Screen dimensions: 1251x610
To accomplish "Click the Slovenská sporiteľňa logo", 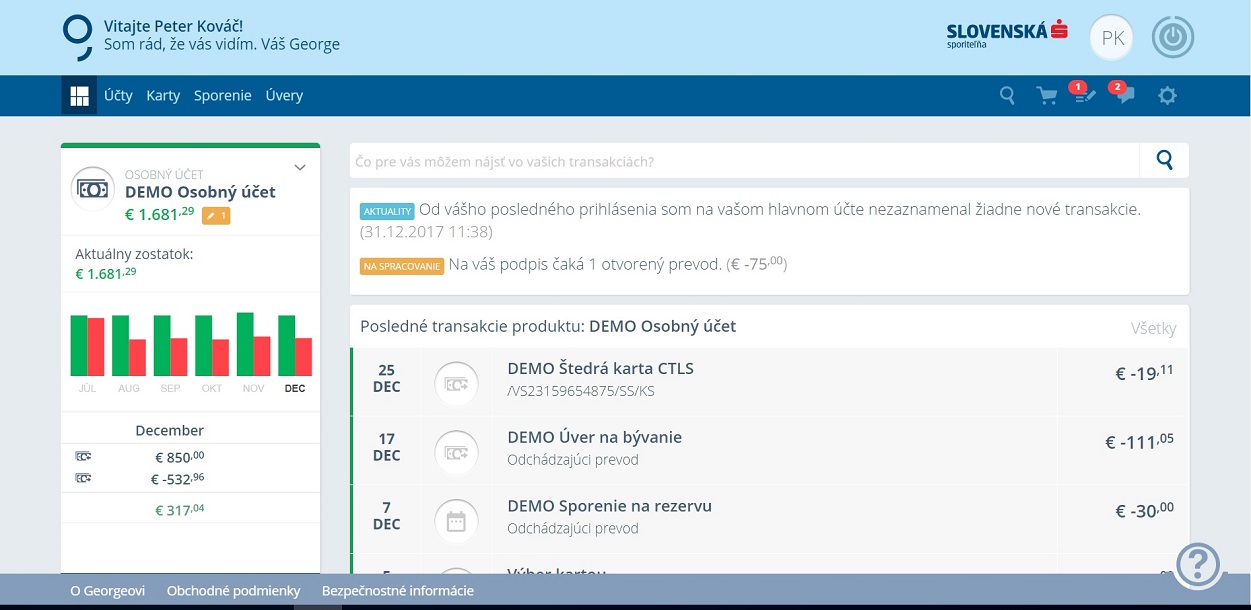I will point(1007,35).
